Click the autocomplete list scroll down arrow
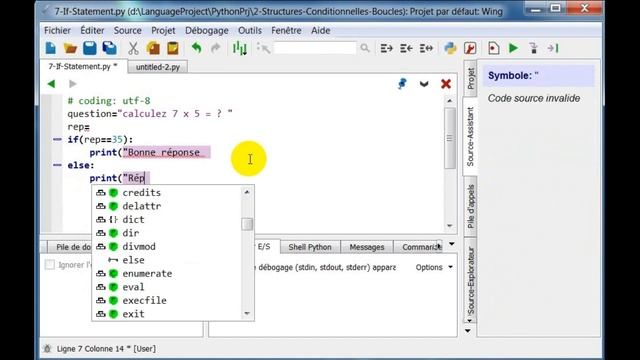 pos(247,313)
